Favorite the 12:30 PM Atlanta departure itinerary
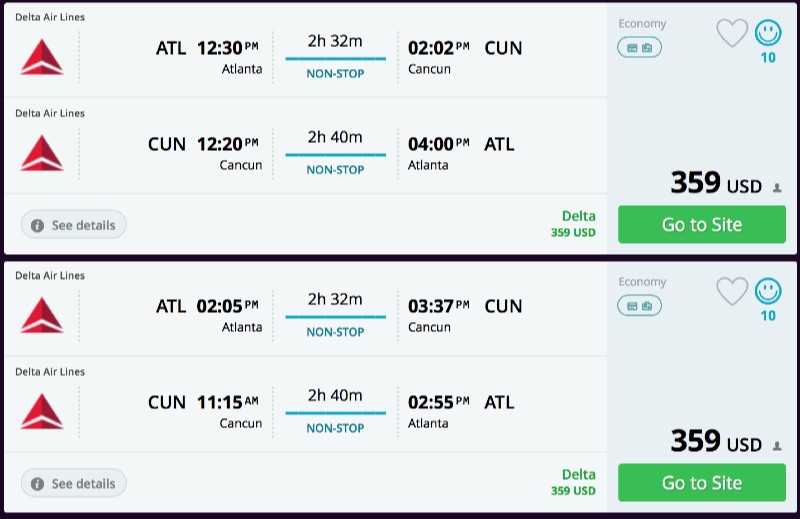This screenshot has height=519, width=800. 732,34
